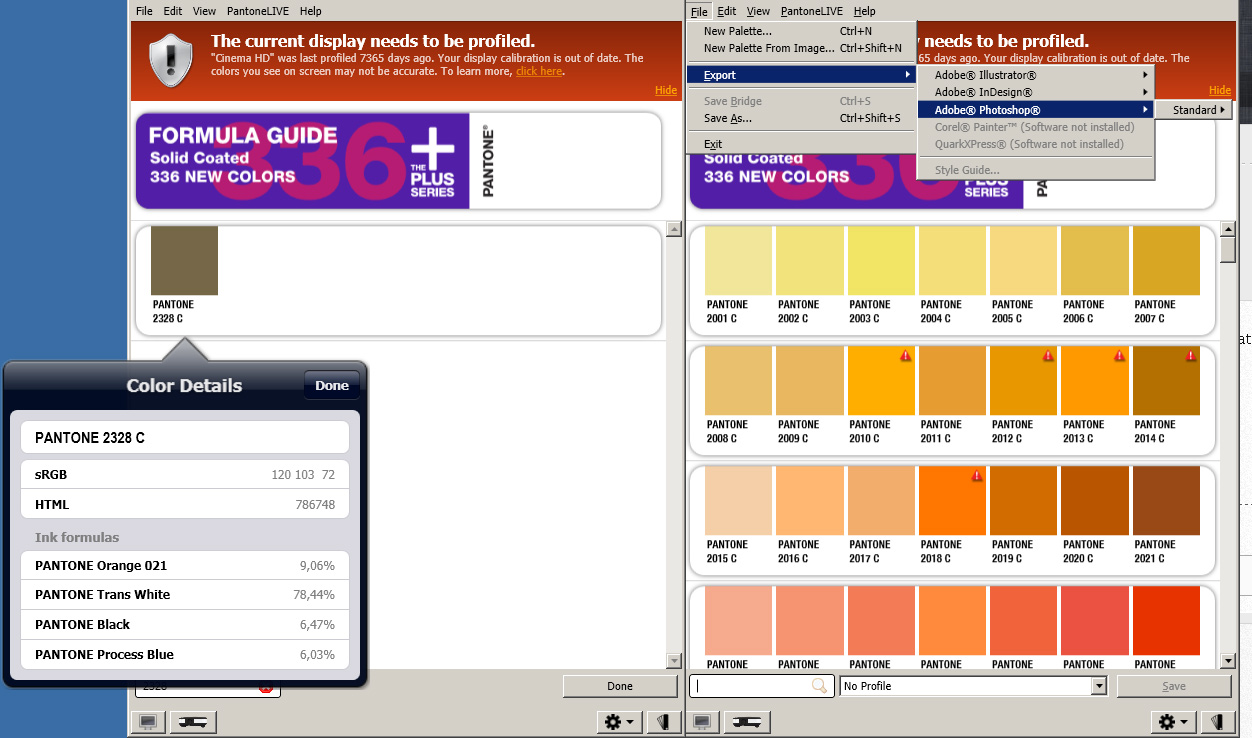Click Done in Color Details popup
The width and height of the screenshot is (1252, 738).
click(332, 385)
